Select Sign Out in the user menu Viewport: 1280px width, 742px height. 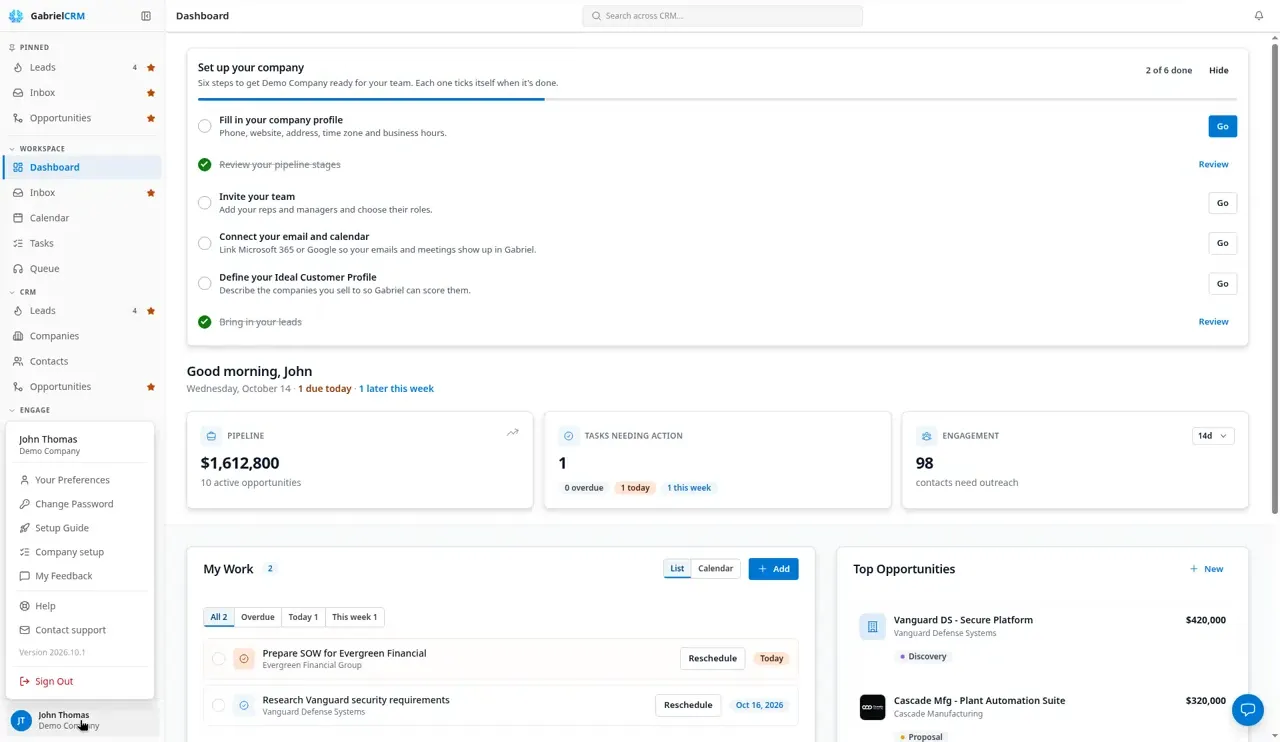coord(80,681)
